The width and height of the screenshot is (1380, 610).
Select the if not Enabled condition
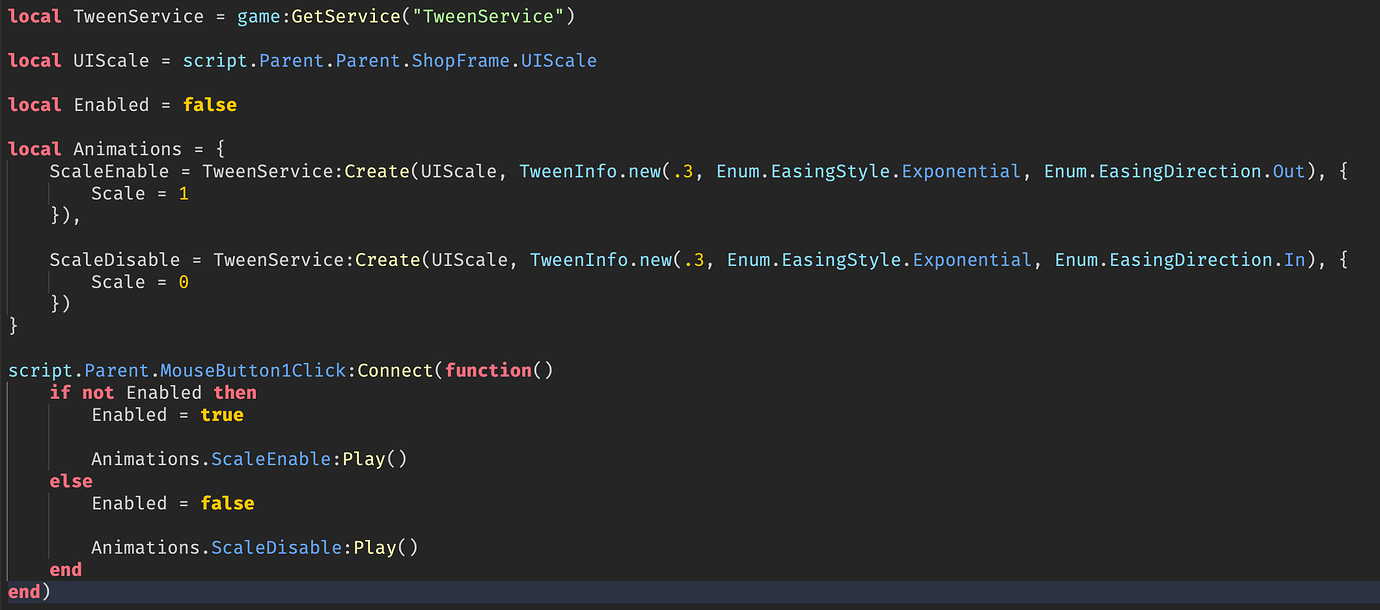(x=125, y=392)
